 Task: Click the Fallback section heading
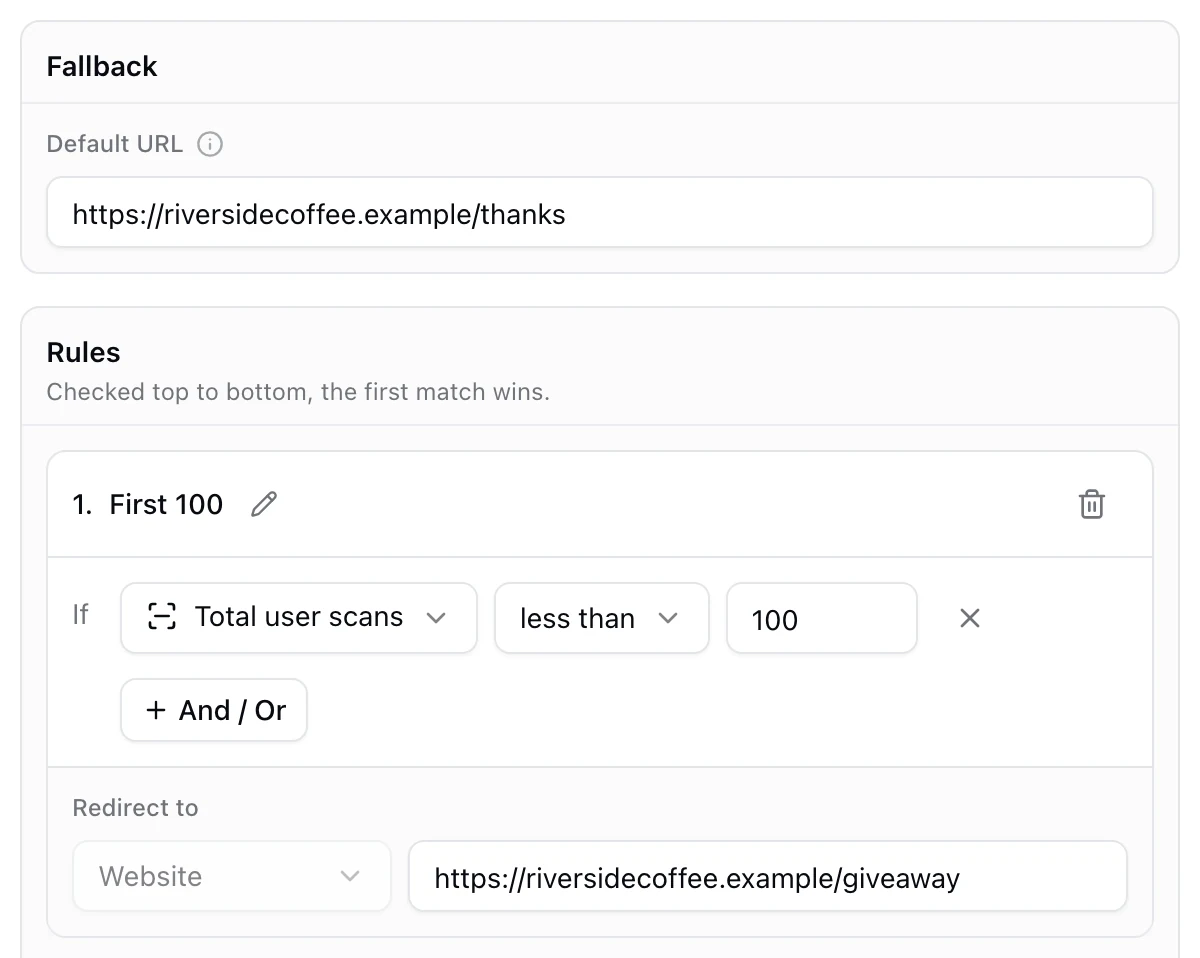coord(102,66)
